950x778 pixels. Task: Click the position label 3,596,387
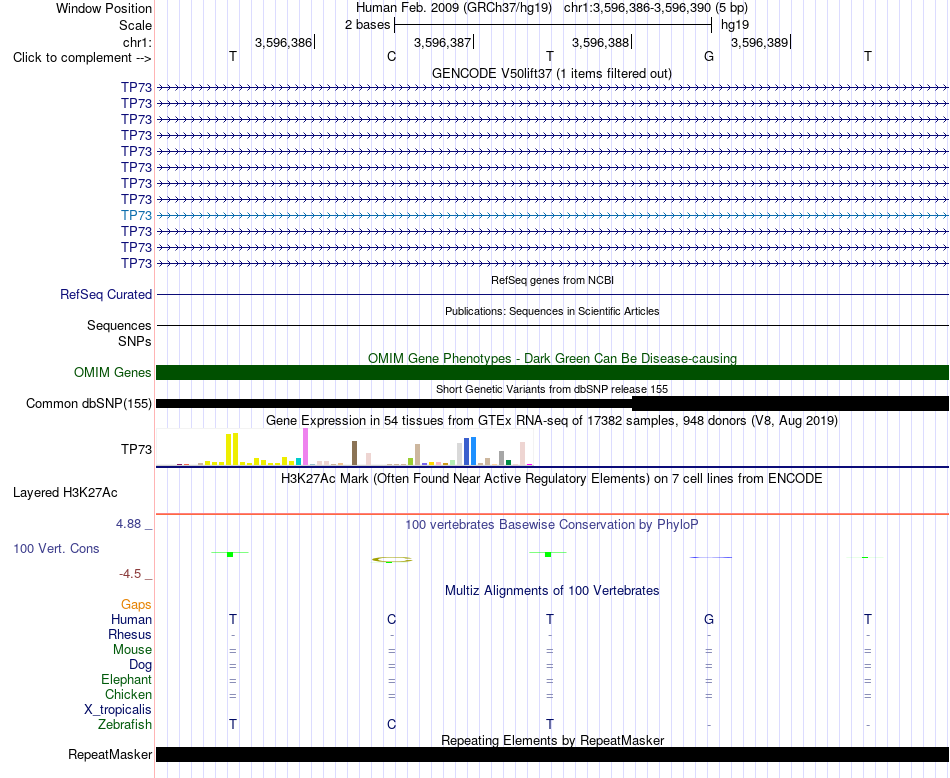pyautogui.click(x=442, y=42)
